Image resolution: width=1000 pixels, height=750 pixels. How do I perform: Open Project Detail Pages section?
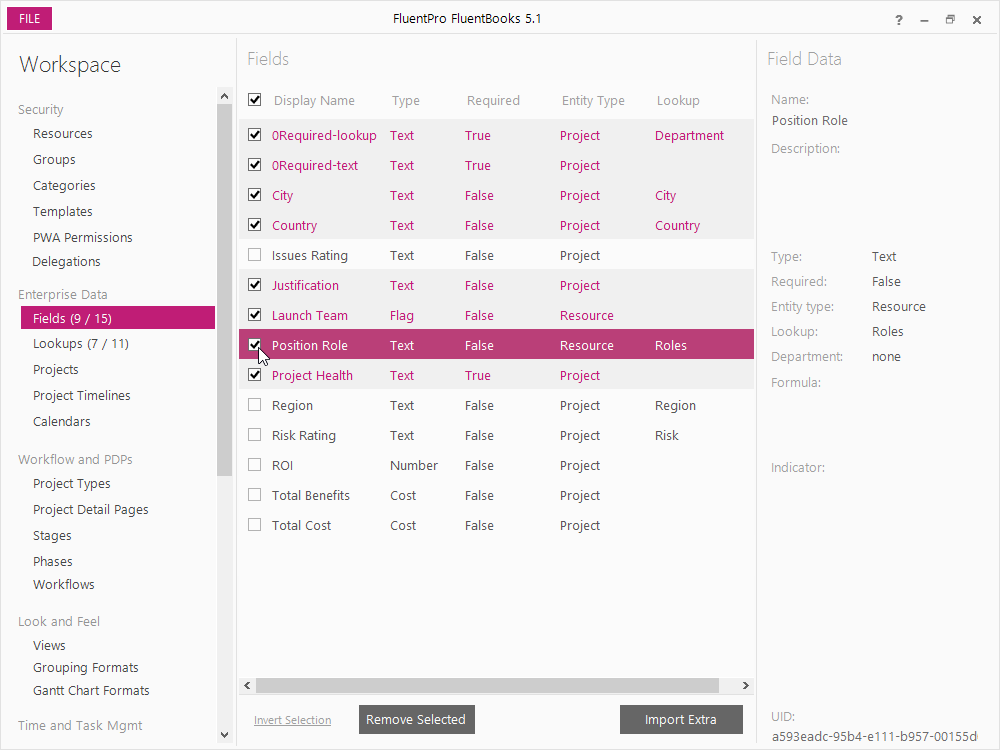[91, 510]
